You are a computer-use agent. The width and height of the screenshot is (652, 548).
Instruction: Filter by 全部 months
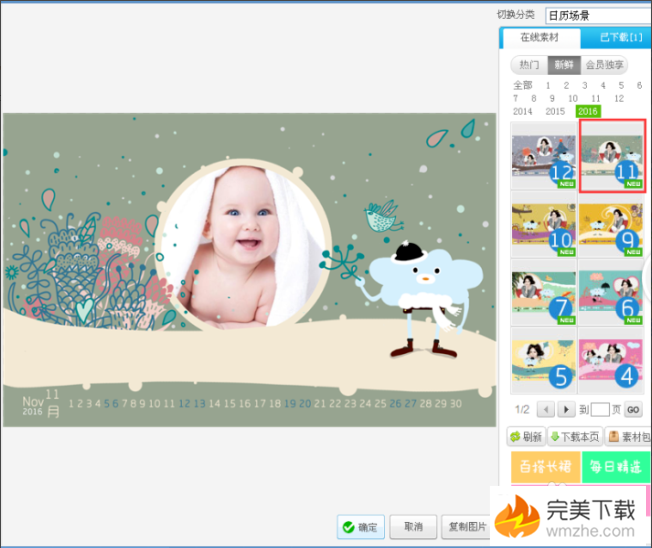[x=523, y=85]
